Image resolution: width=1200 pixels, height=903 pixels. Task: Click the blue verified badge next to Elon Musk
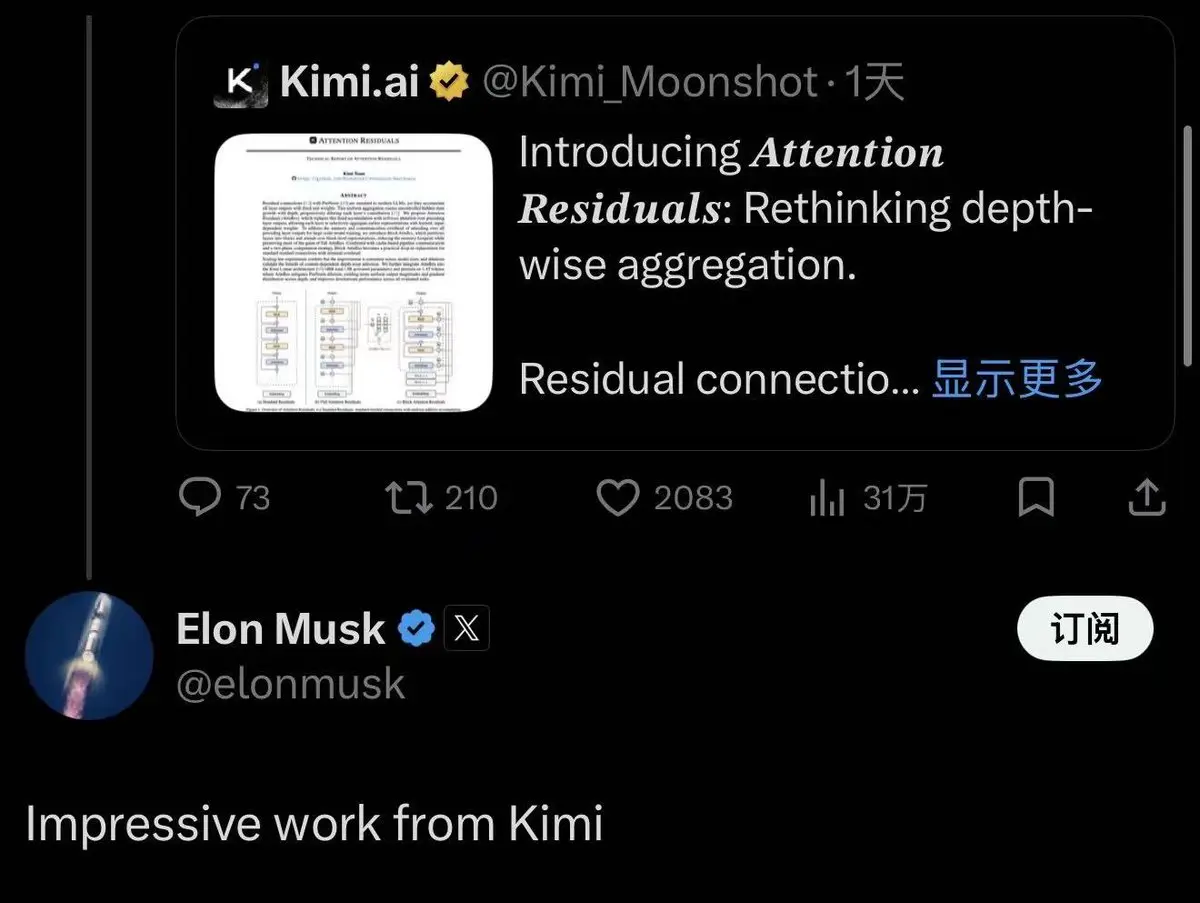(x=418, y=628)
